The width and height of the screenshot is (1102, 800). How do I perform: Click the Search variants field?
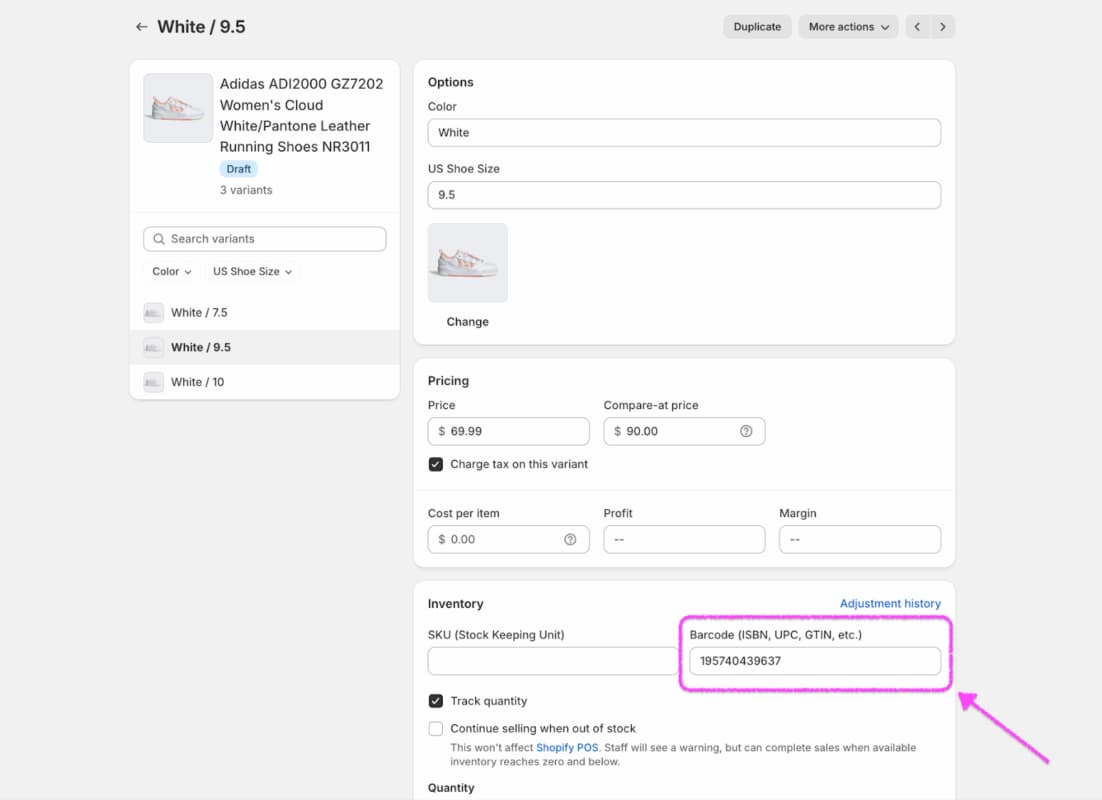(x=265, y=239)
